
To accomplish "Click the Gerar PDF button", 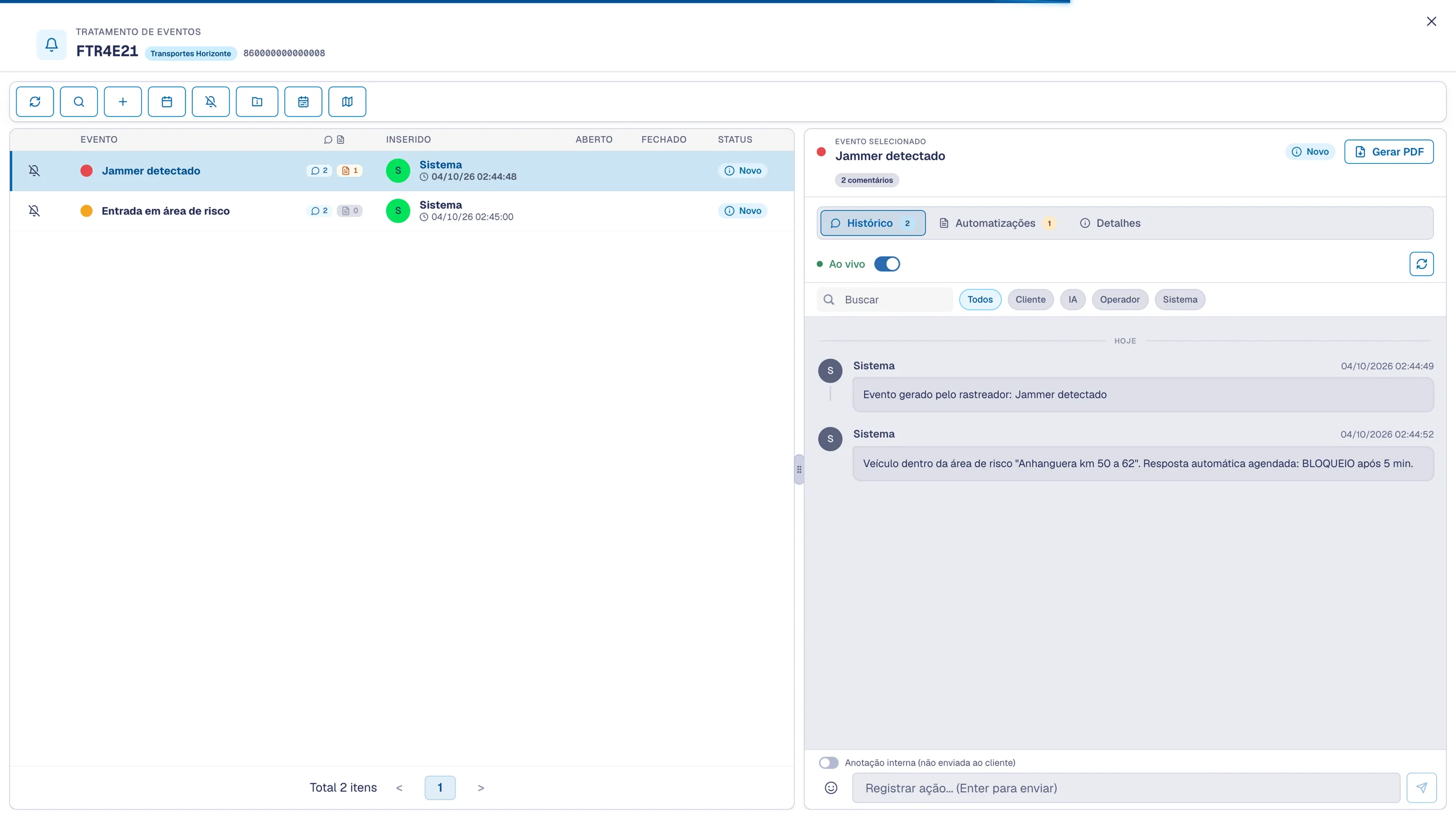I will tap(1389, 152).
